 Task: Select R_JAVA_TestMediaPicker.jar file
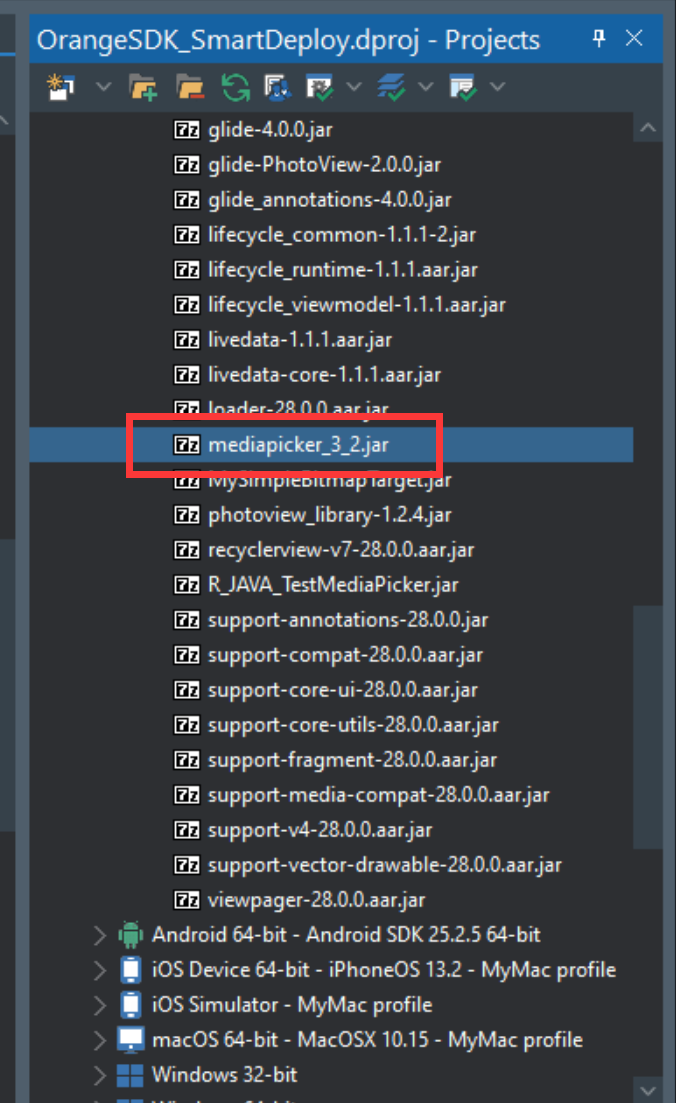(333, 585)
